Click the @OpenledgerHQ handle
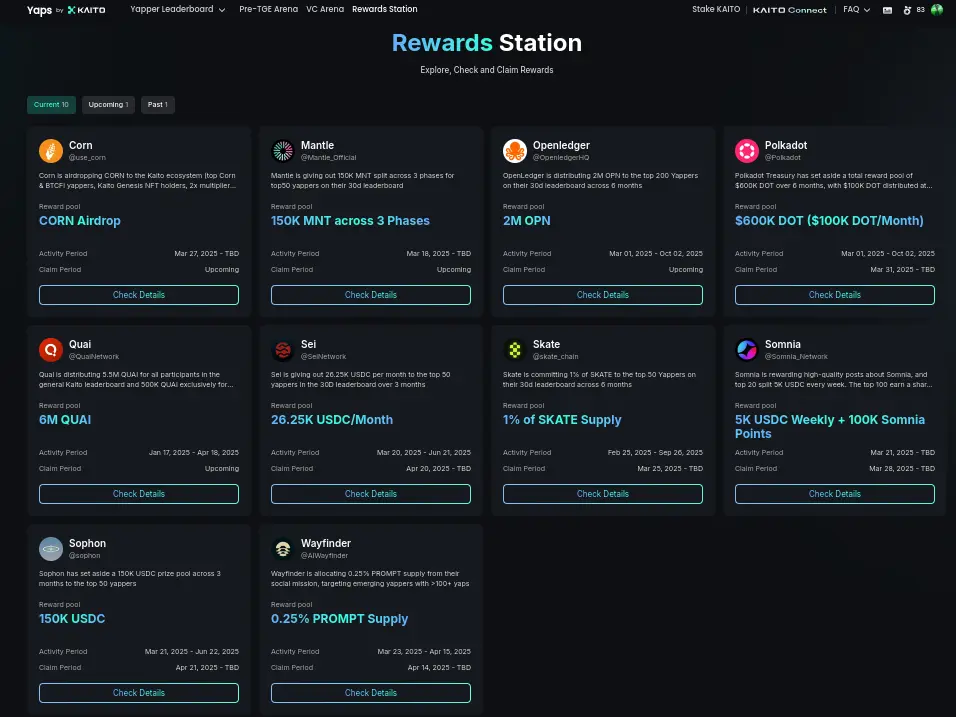The image size is (956, 717). coord(561,157)
